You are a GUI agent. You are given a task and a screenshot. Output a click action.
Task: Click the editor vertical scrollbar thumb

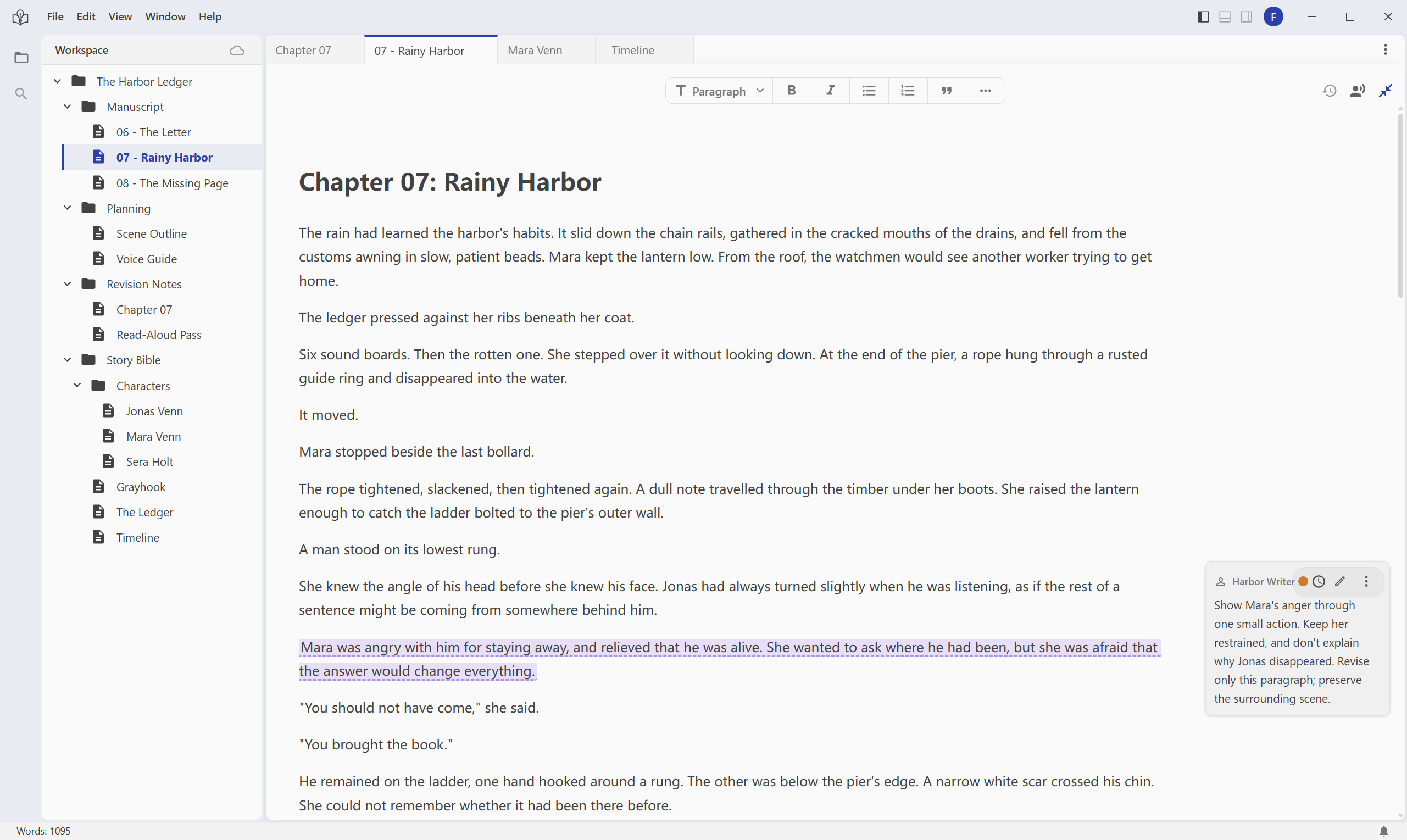[x=1401, y=205]
